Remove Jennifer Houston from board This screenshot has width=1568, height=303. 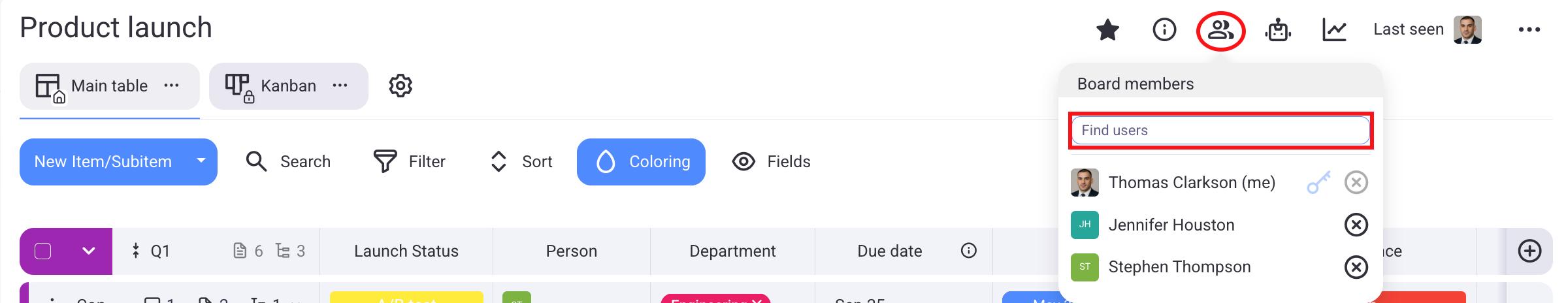pos(1356,225)
